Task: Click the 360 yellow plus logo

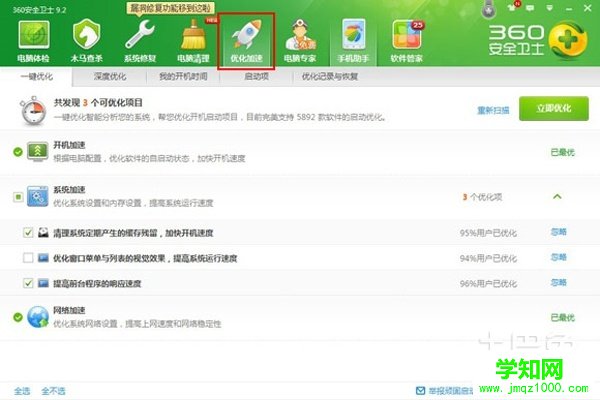Action: 568,40
